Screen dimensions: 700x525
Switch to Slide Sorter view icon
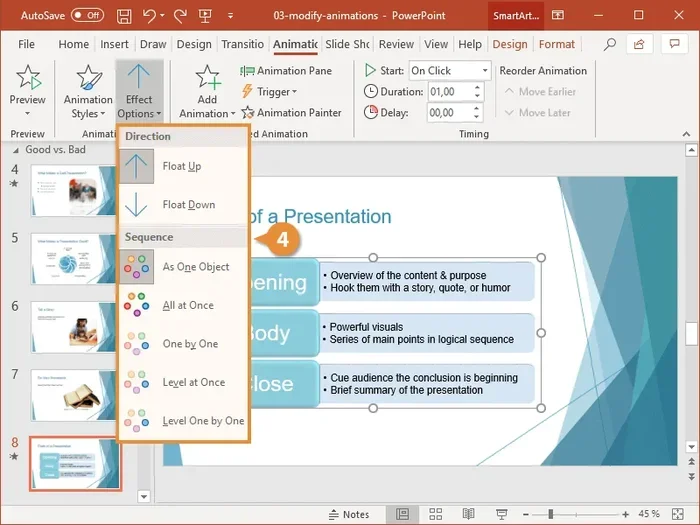click(x=436, y=514)
